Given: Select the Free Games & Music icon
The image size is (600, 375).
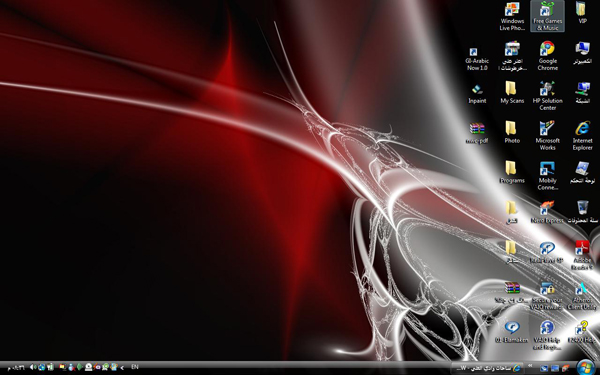Looking at the screenshot, I should pyautogui.click(x=547, y=16).
